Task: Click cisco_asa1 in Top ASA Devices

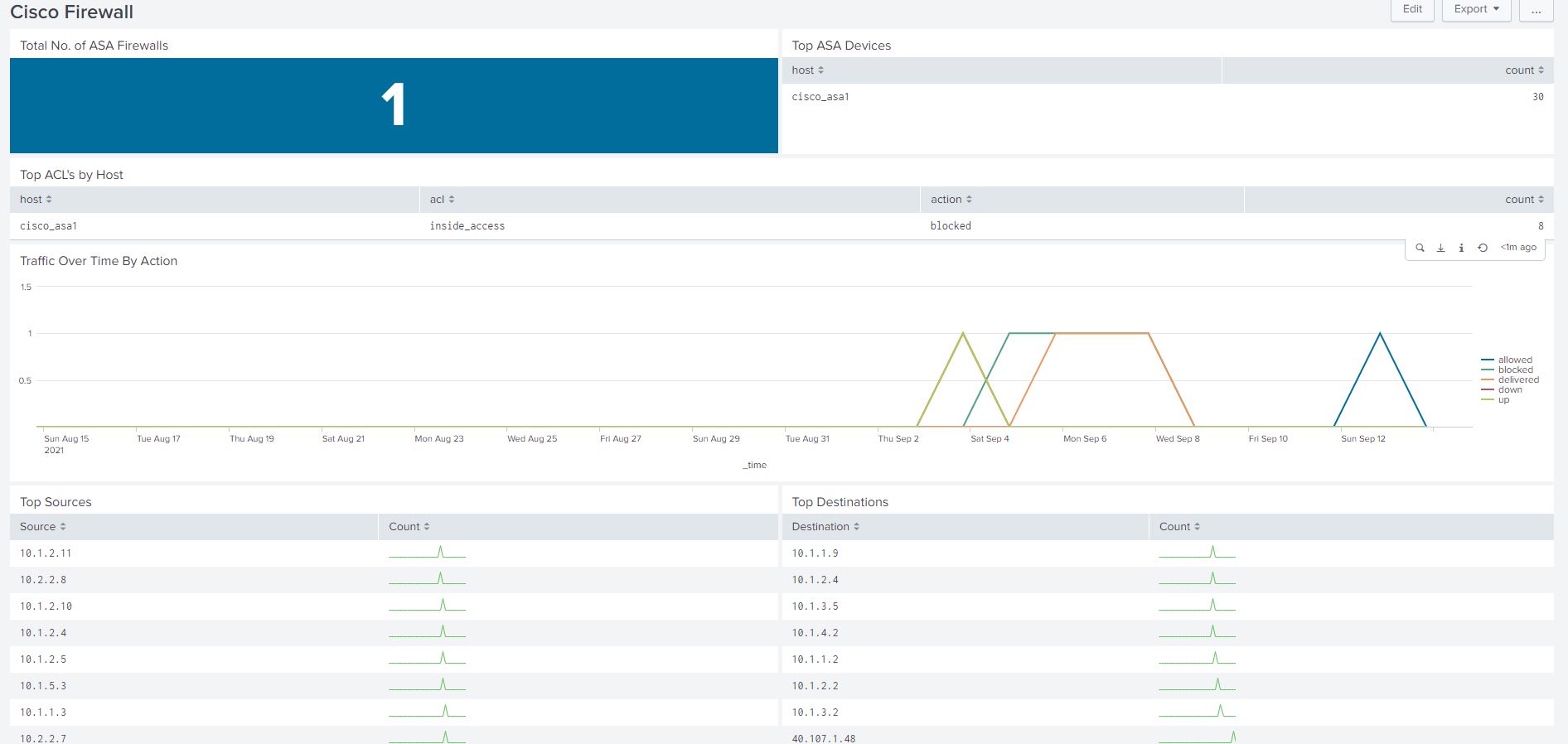Action: pos(820,97)
